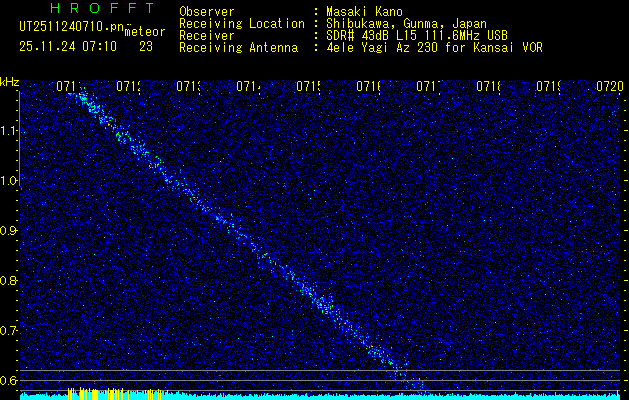The height and width of the screenshot is (400, 629).
Task: Click the 0.8 kHz frequency axis label
Action: (9, 281)
